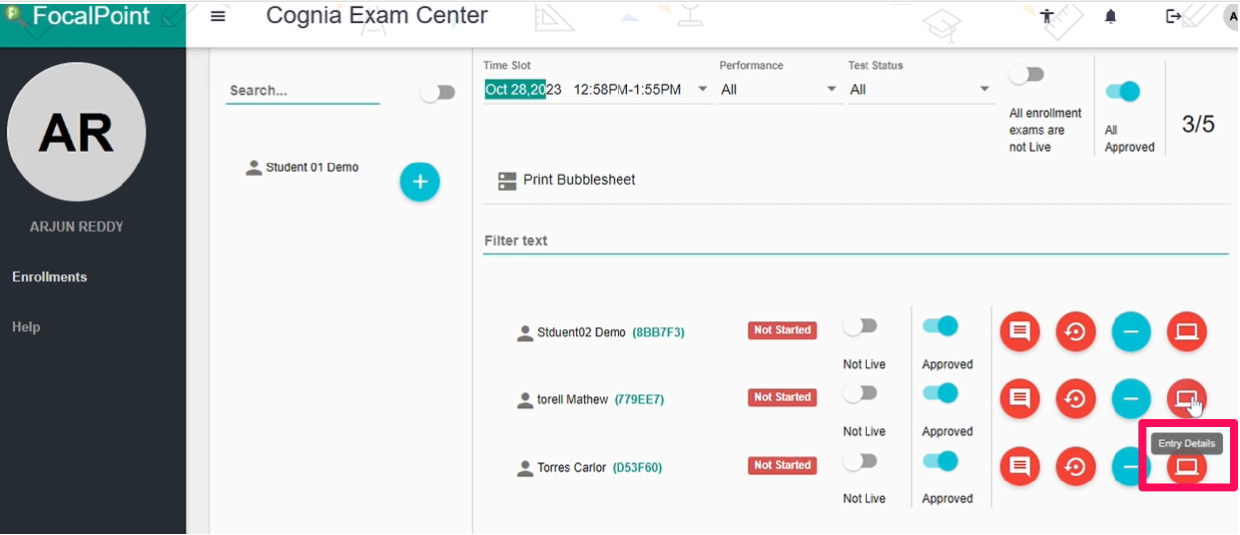Open Enrollments in the sidebar
Screen dimensions: 1240x535
[x=50, y=277]
